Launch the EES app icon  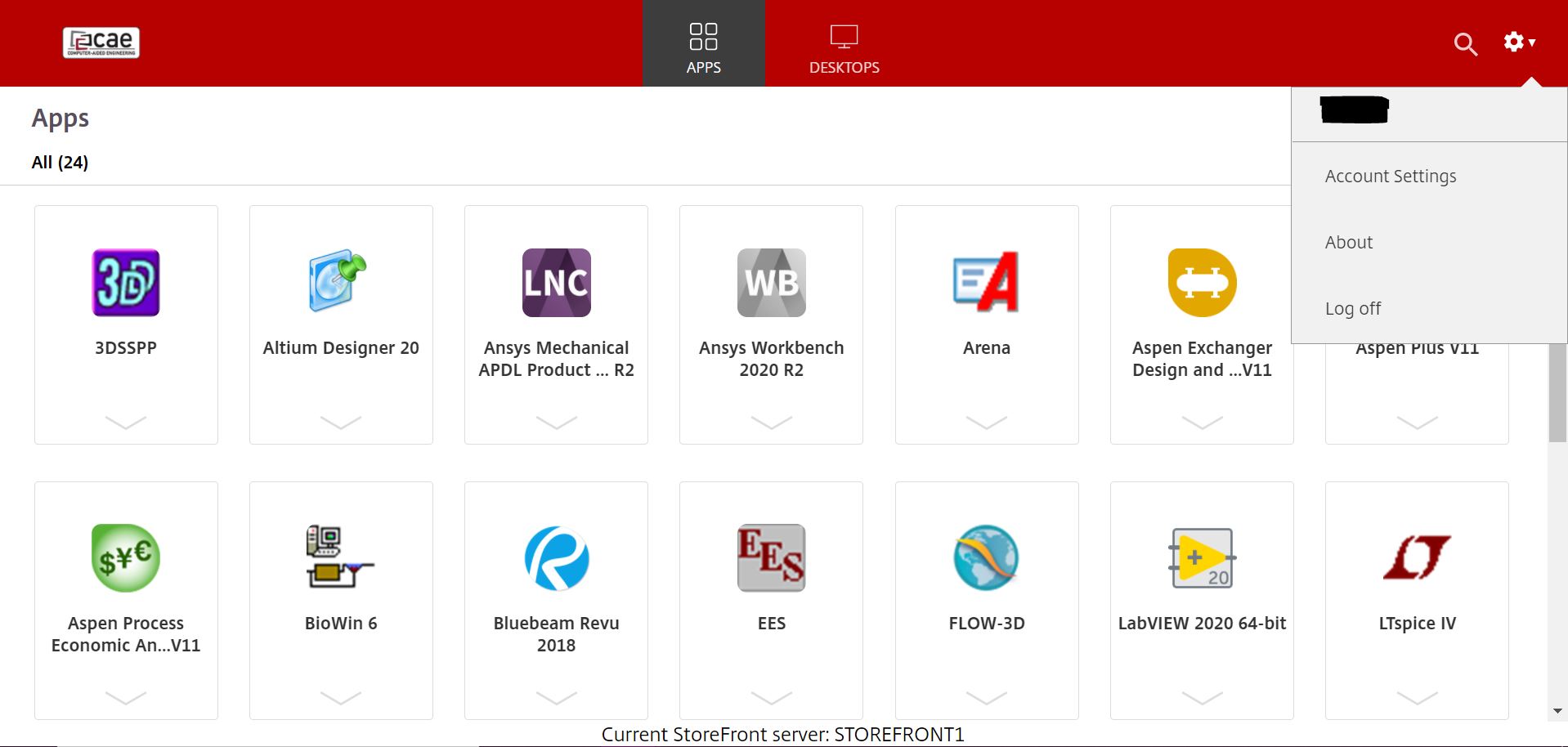(772, 558)
